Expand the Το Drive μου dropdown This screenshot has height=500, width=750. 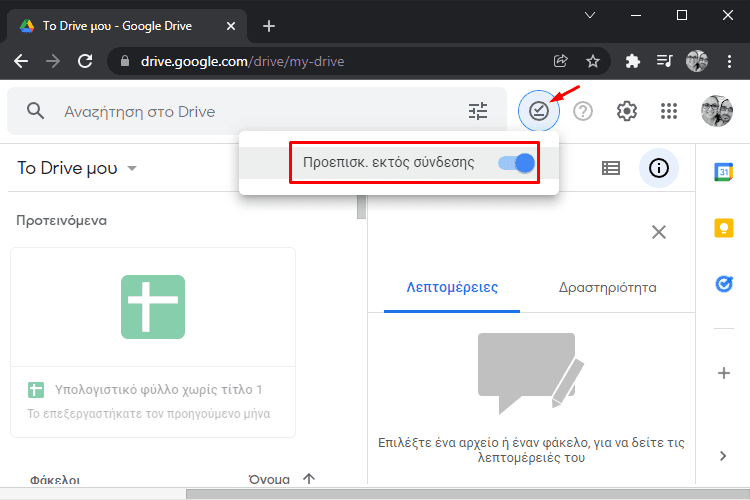tap(132, 168)
